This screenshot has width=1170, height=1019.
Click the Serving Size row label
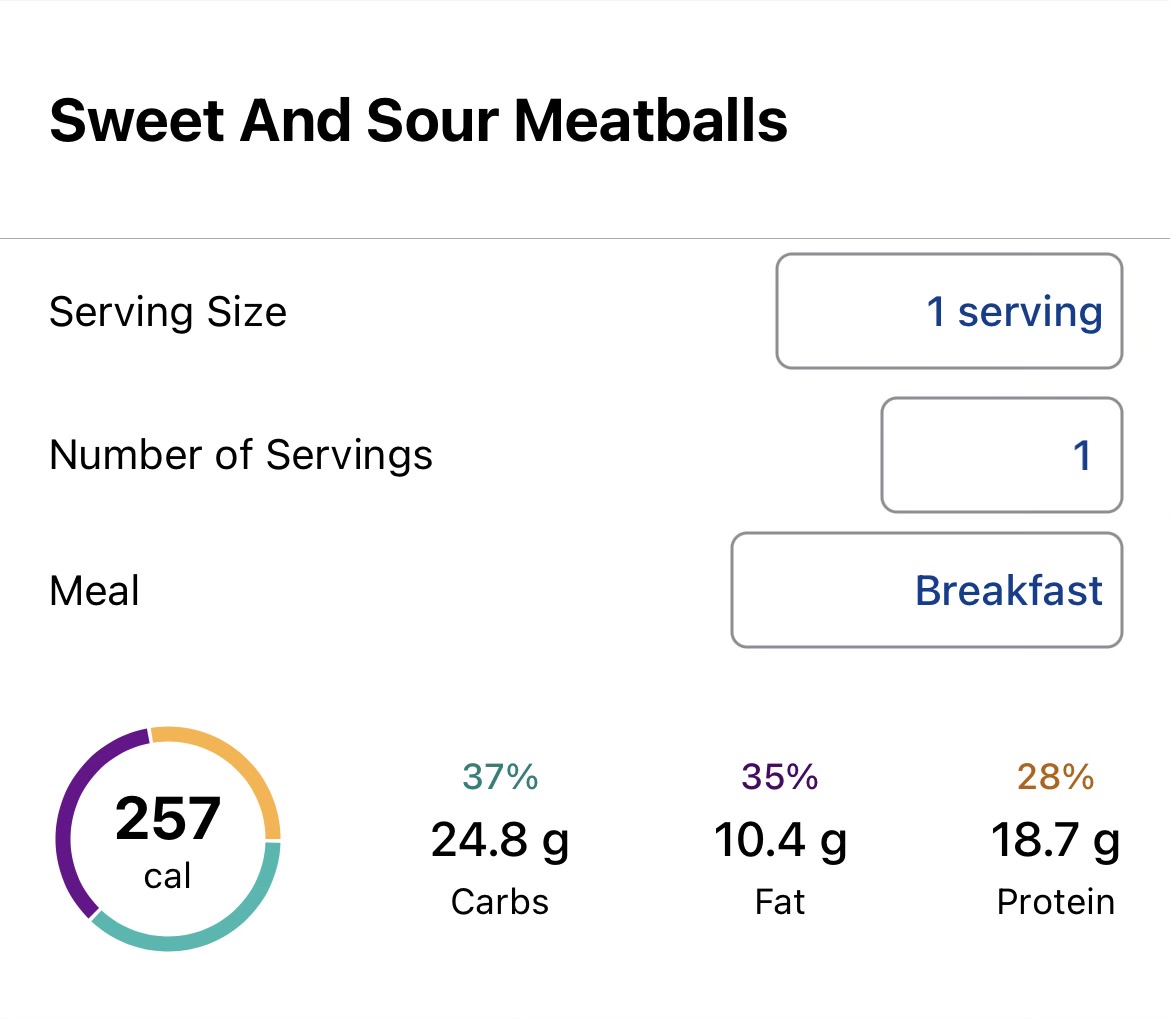click(168, 312)
